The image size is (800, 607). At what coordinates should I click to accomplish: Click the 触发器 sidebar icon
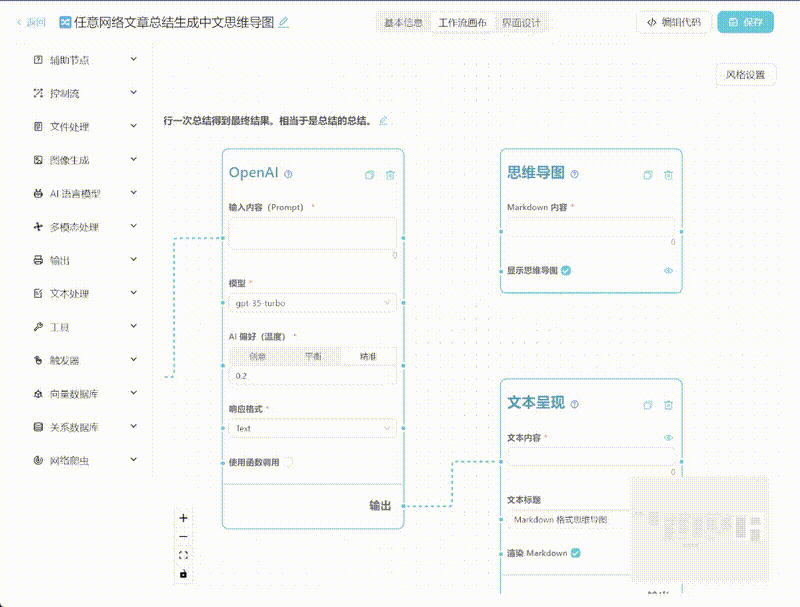coord(38,360)
